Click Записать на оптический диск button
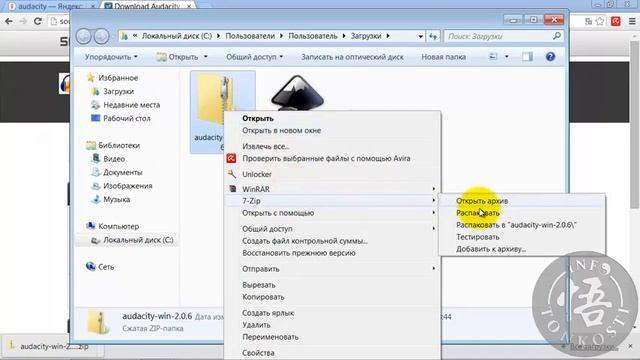640x360 pixels. [x=352, y=57]
